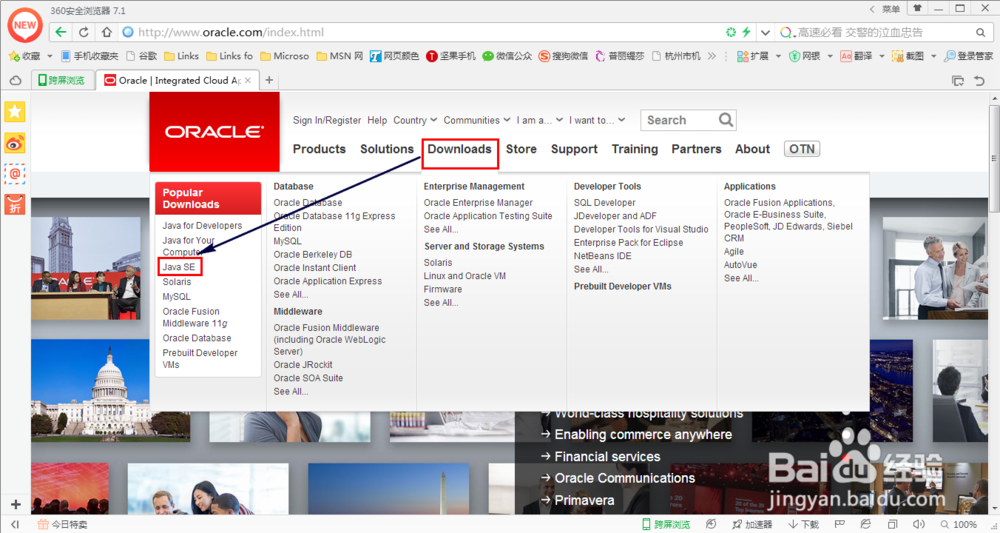This screenshot has width=1000, height=533.
Task: Click the 截图 screenshot toolbar icon
Action: (x=908, y=56)
